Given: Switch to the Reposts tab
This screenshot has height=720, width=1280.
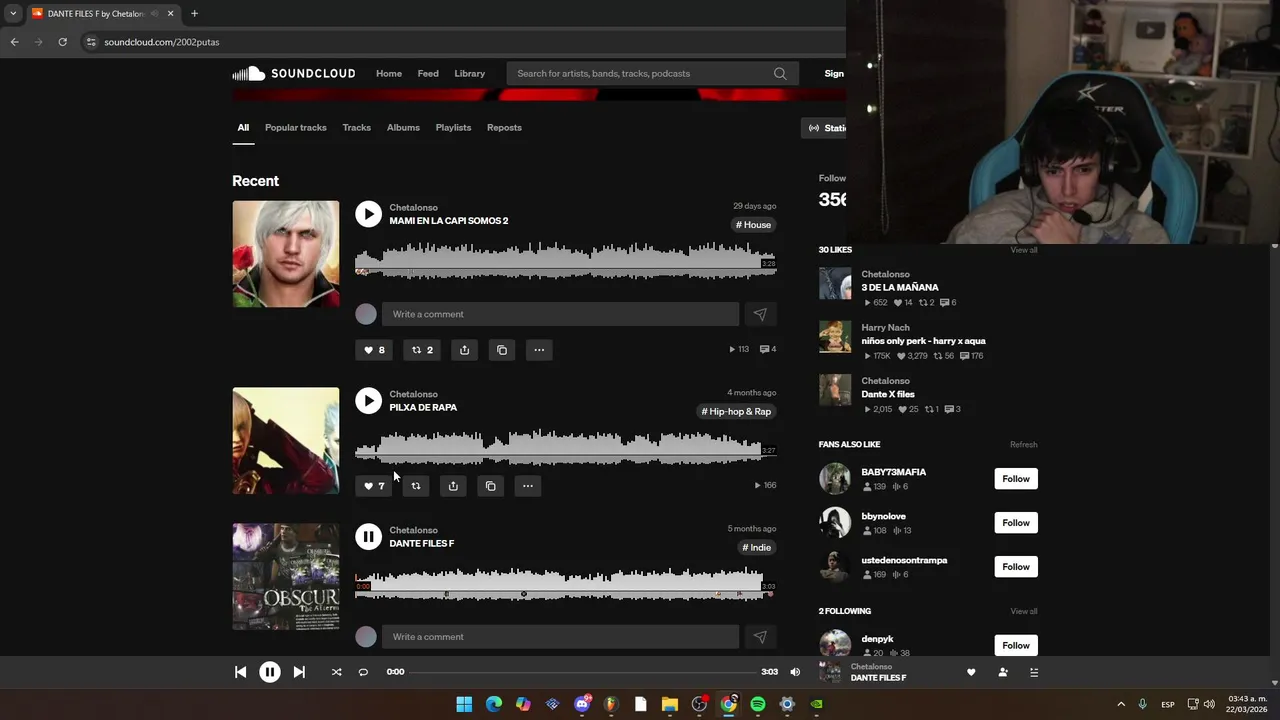Looking at the screenshot, I should pyautogui.click(x=504, y=128).
